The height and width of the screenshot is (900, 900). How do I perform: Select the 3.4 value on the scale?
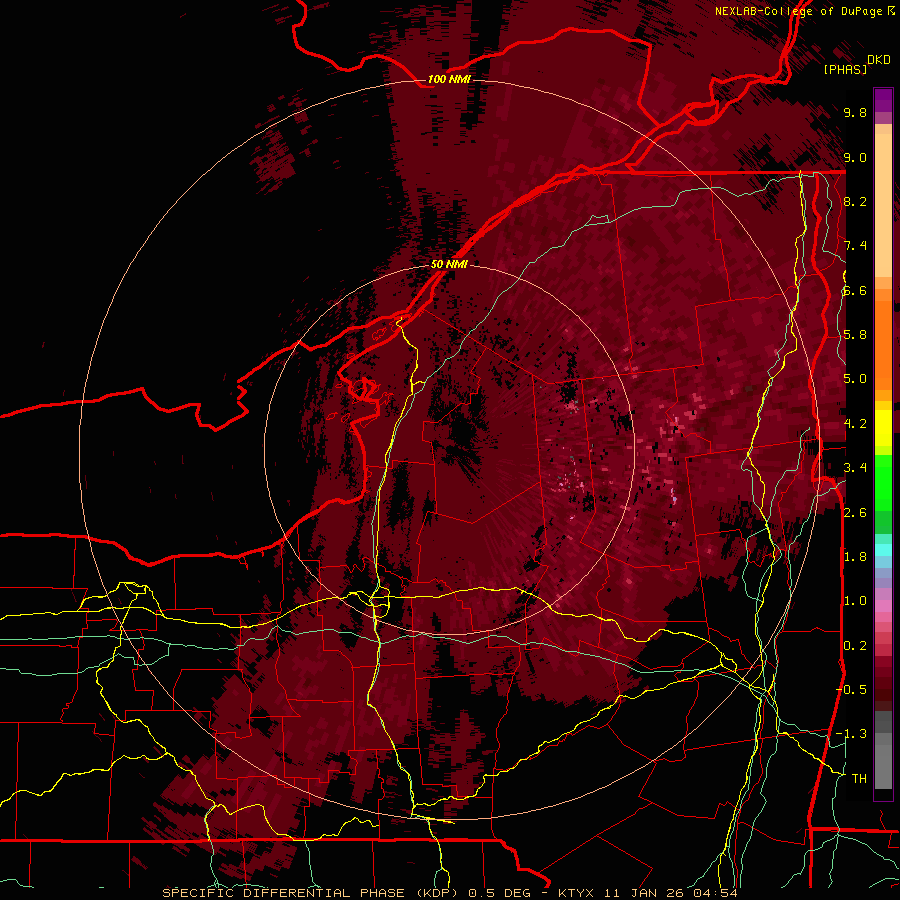tap(855, 468)
